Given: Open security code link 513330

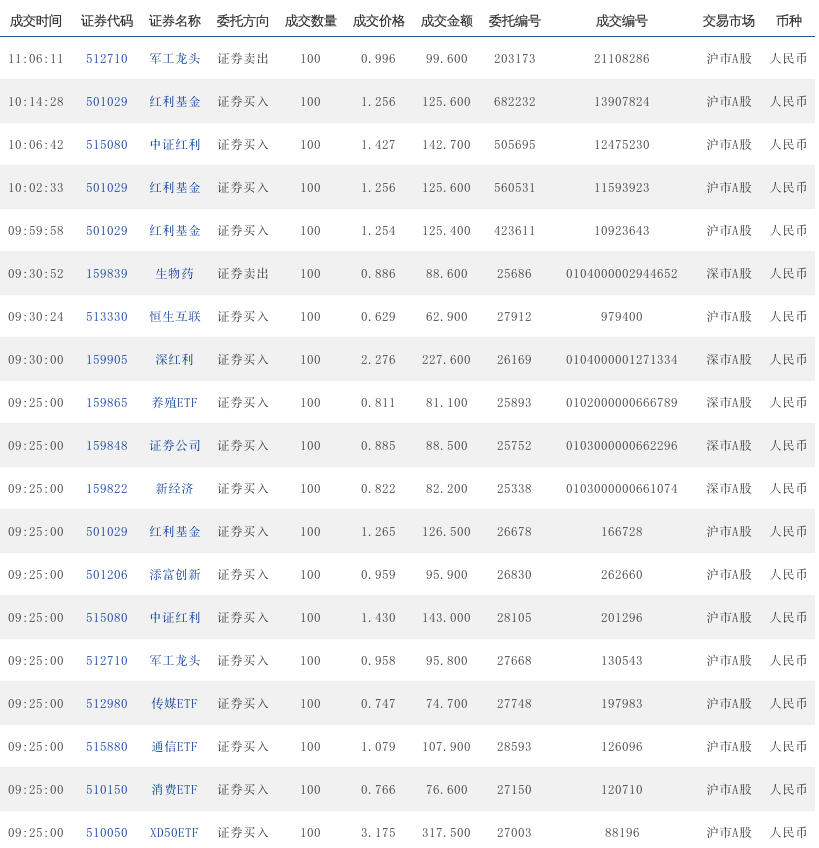Looking at the screenshot, I should (x=107, y=317).
